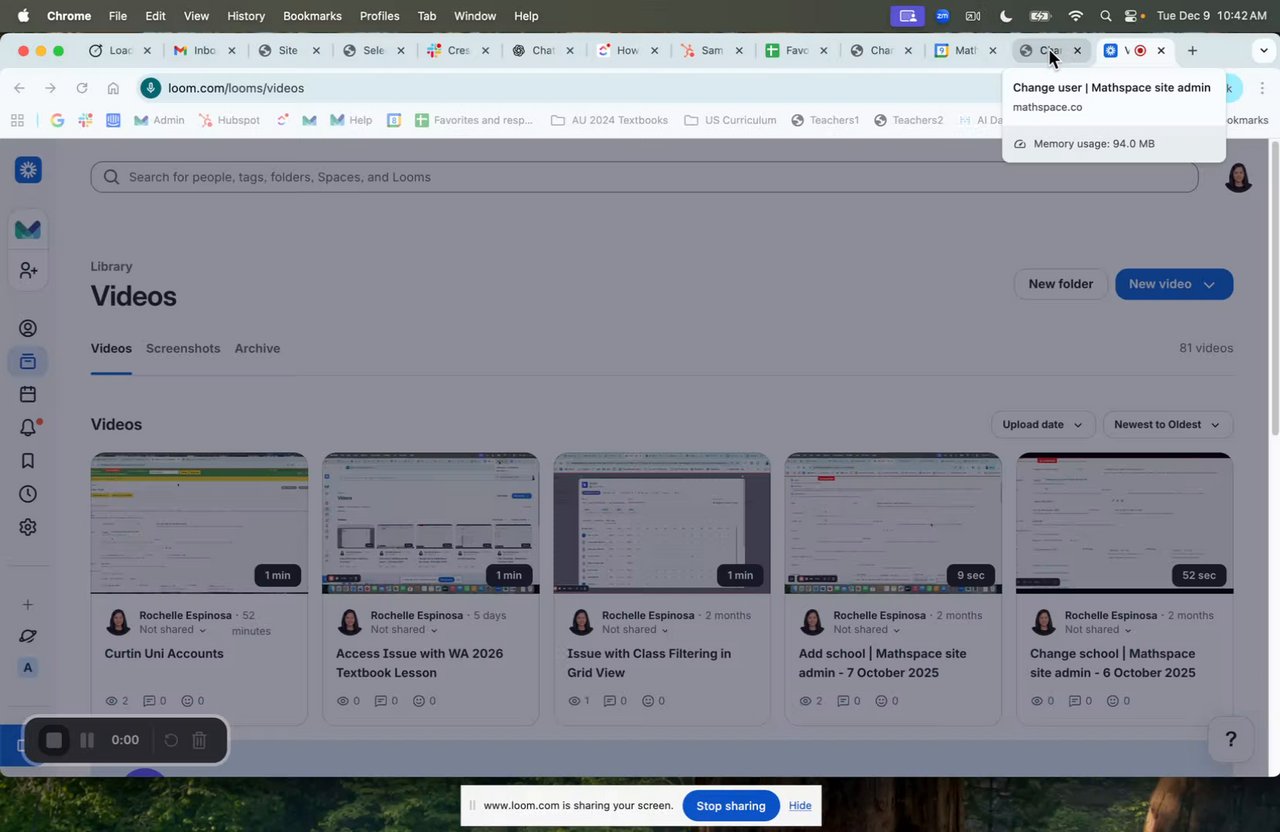Open the Chrome apps grid icon
Viewport: 1280px width, 832px height.
pyautogui.click(x=17, y=120)
